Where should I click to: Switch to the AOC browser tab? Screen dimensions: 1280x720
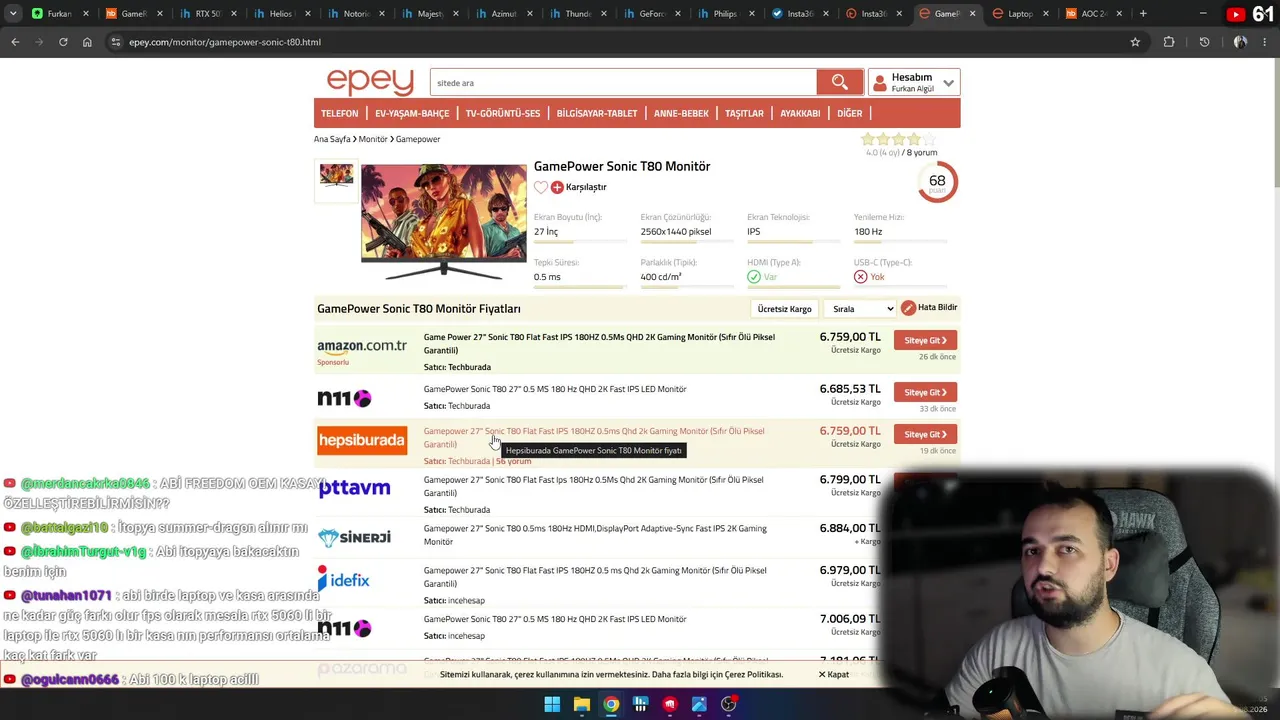coord(1094,14)
